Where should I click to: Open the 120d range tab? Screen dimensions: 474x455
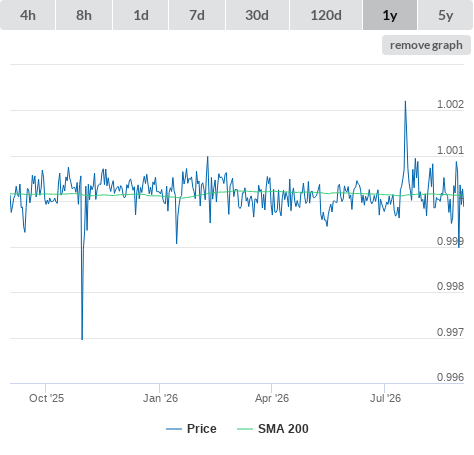(x=326, y=15)
